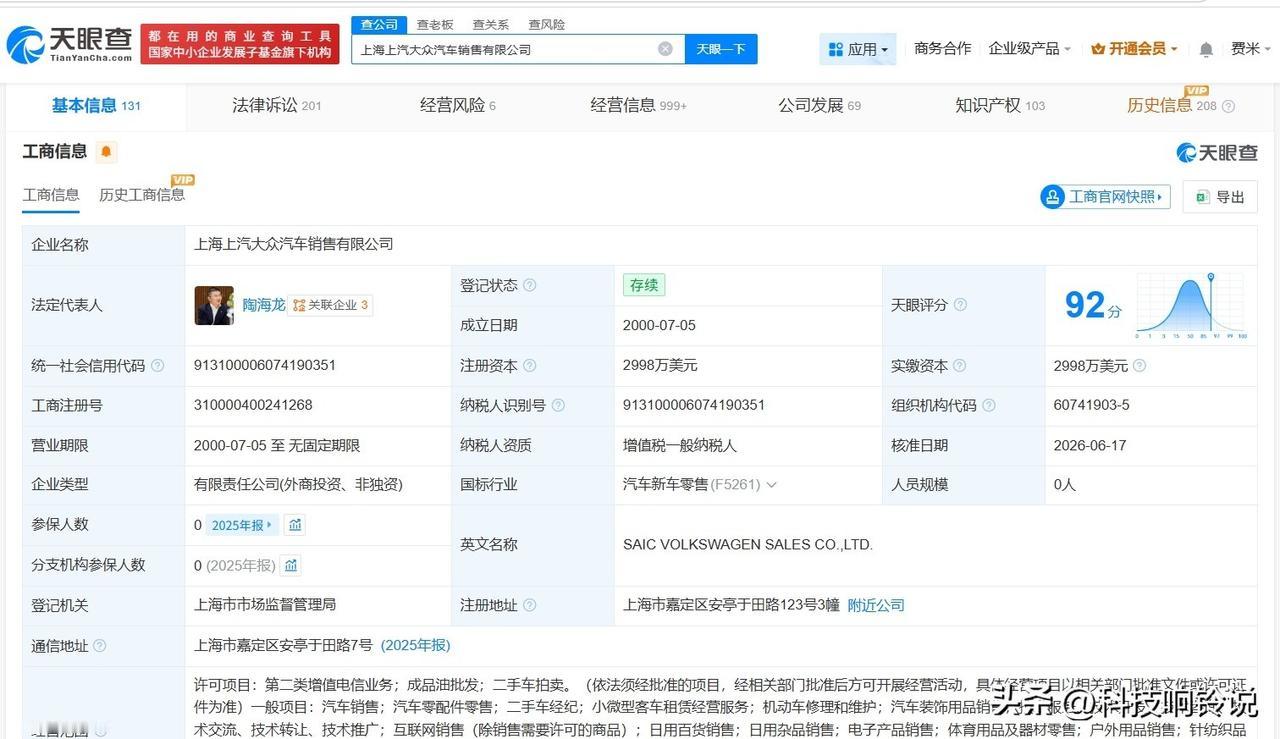This screenshot has height=739, width=1280.
Task: Click the organization code 60741903-5
Action: pos(1092,405)
